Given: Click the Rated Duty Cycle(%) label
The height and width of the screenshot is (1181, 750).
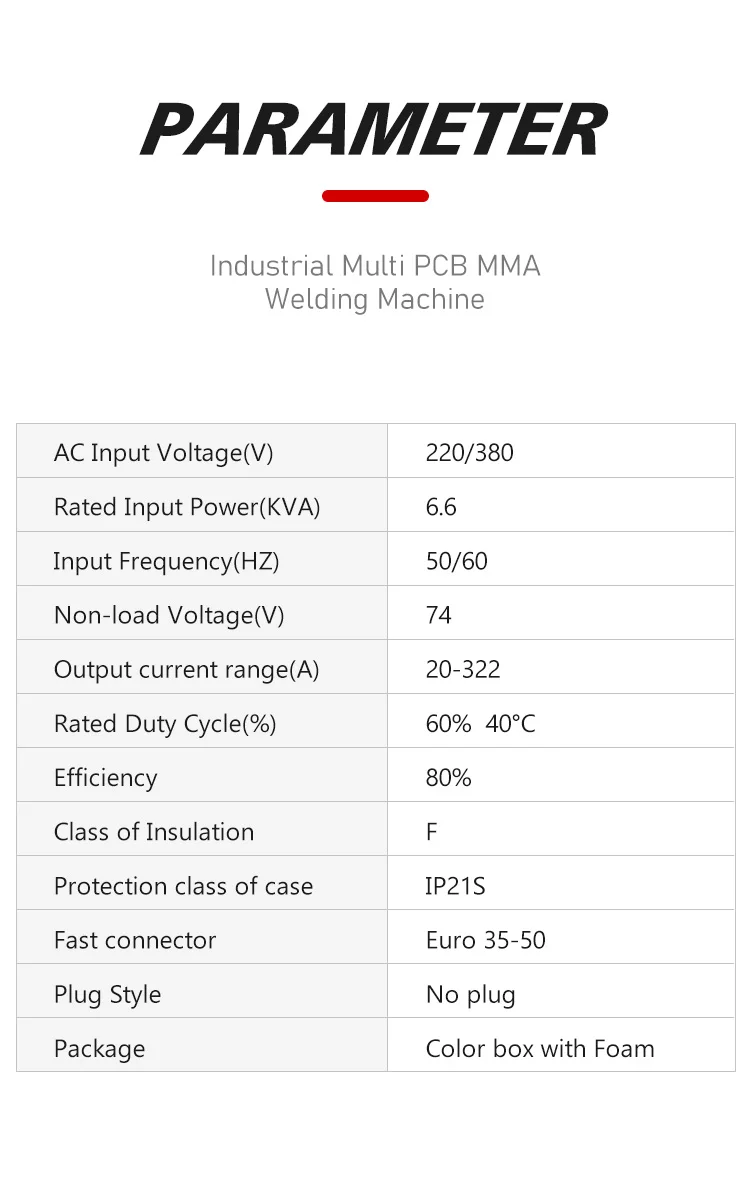Looking at the screenshot, I should (x=165, y=723).
